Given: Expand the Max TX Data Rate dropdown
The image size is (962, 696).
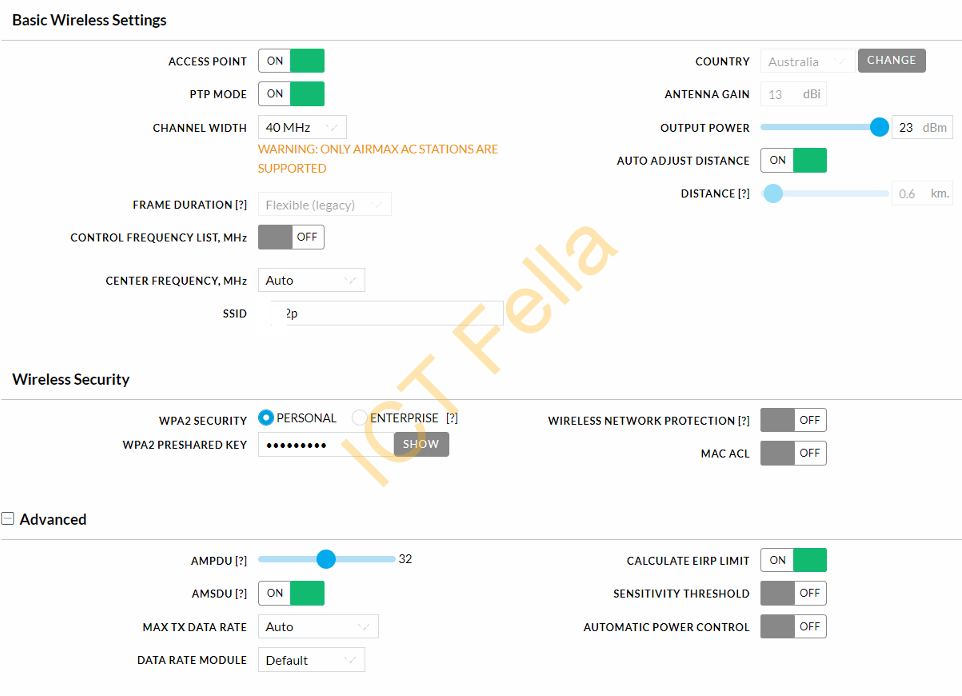Looking at the screenshot, I should pos(318,627).
